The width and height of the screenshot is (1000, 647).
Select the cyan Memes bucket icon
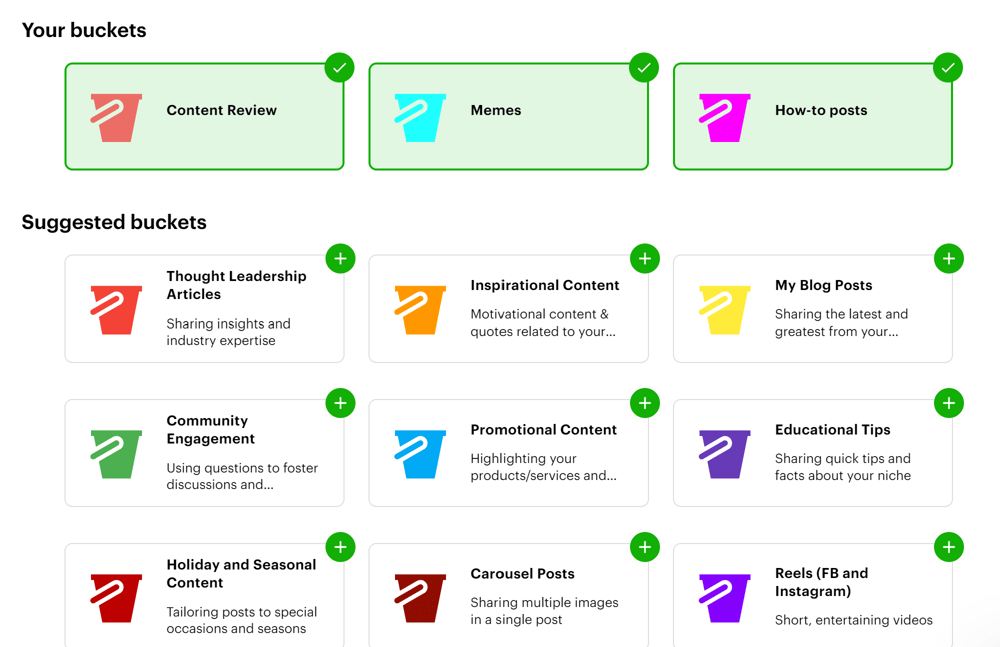pyautogui.click(x=420, y=117)
